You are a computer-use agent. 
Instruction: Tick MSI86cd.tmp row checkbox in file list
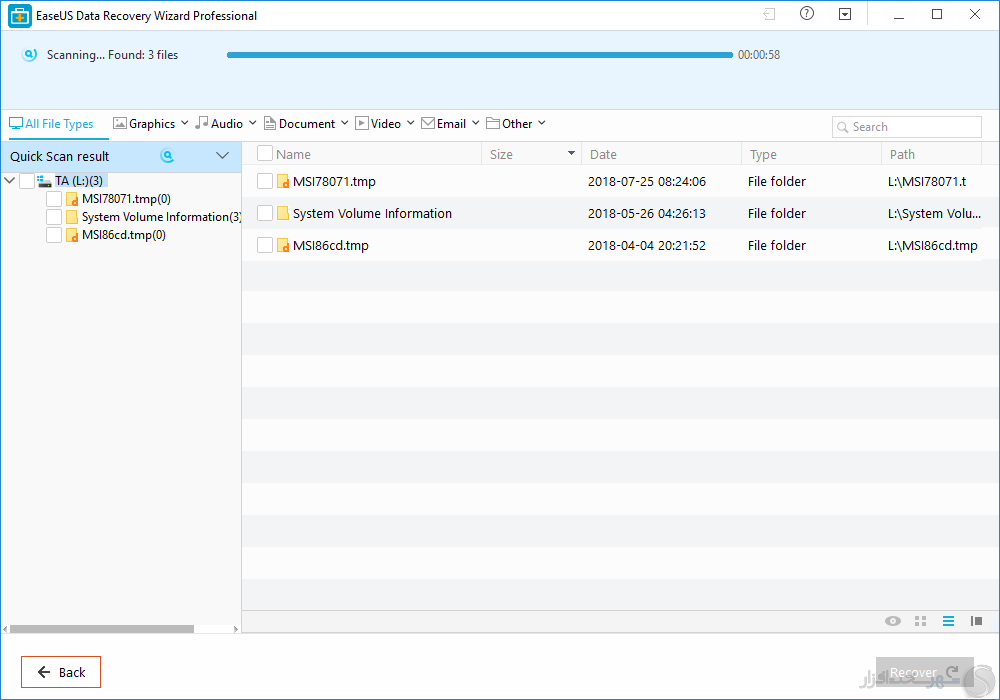265,245
